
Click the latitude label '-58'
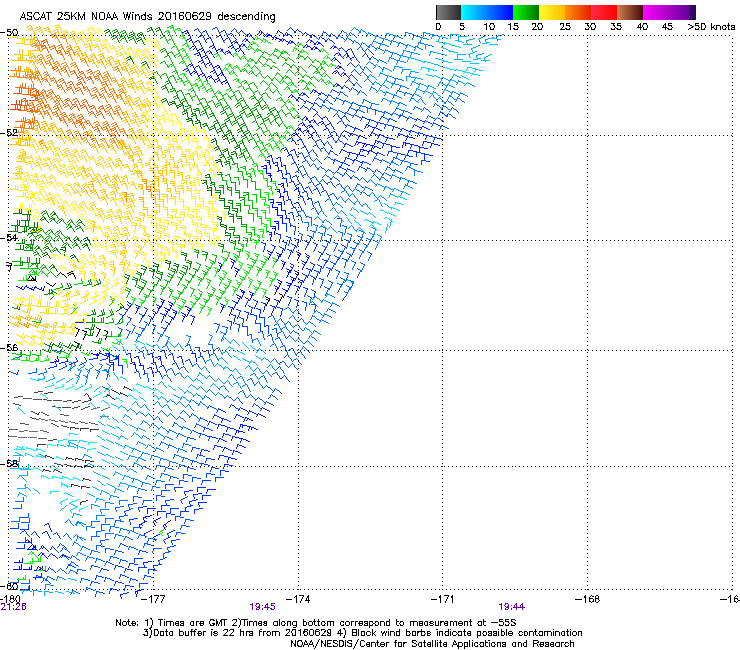[x=10, y=464]
